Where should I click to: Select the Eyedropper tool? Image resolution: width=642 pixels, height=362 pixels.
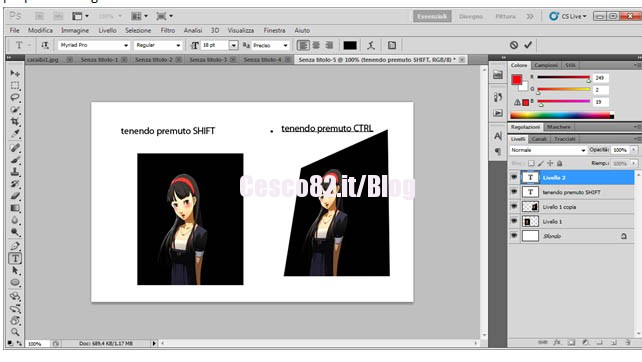point(15,133)
